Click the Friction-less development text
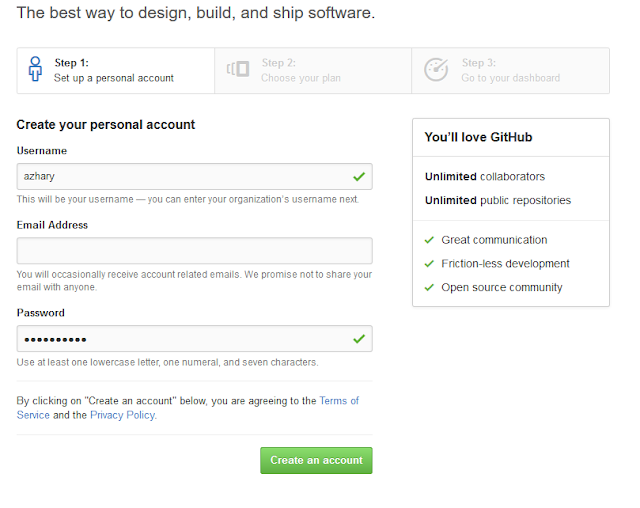 [x=505, y=264]
